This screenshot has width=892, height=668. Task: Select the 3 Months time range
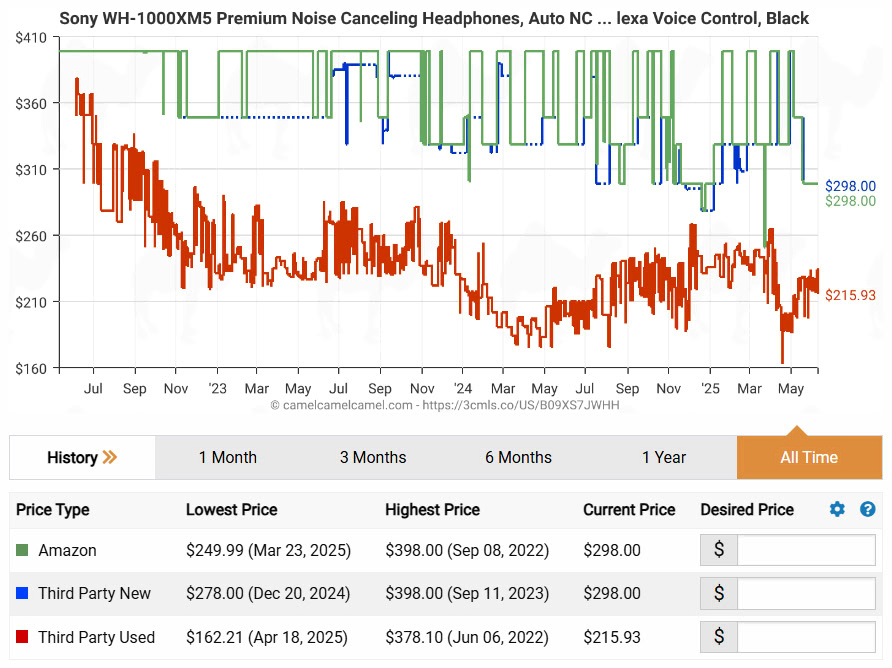372,458
